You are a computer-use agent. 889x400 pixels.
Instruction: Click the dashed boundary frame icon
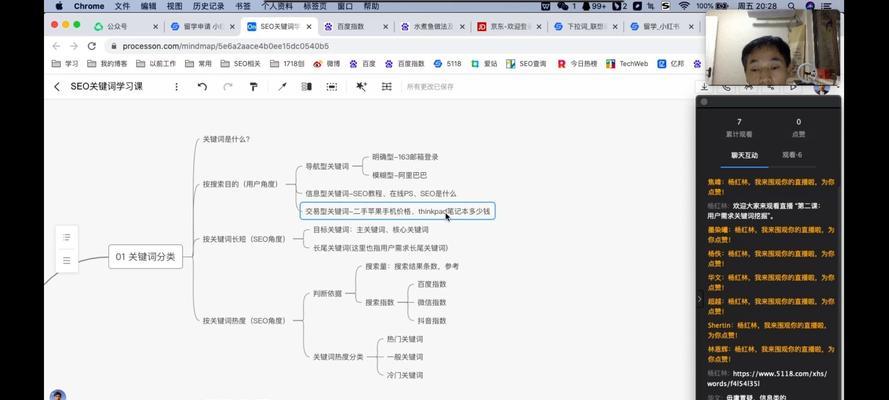click(x=332, y=87)
